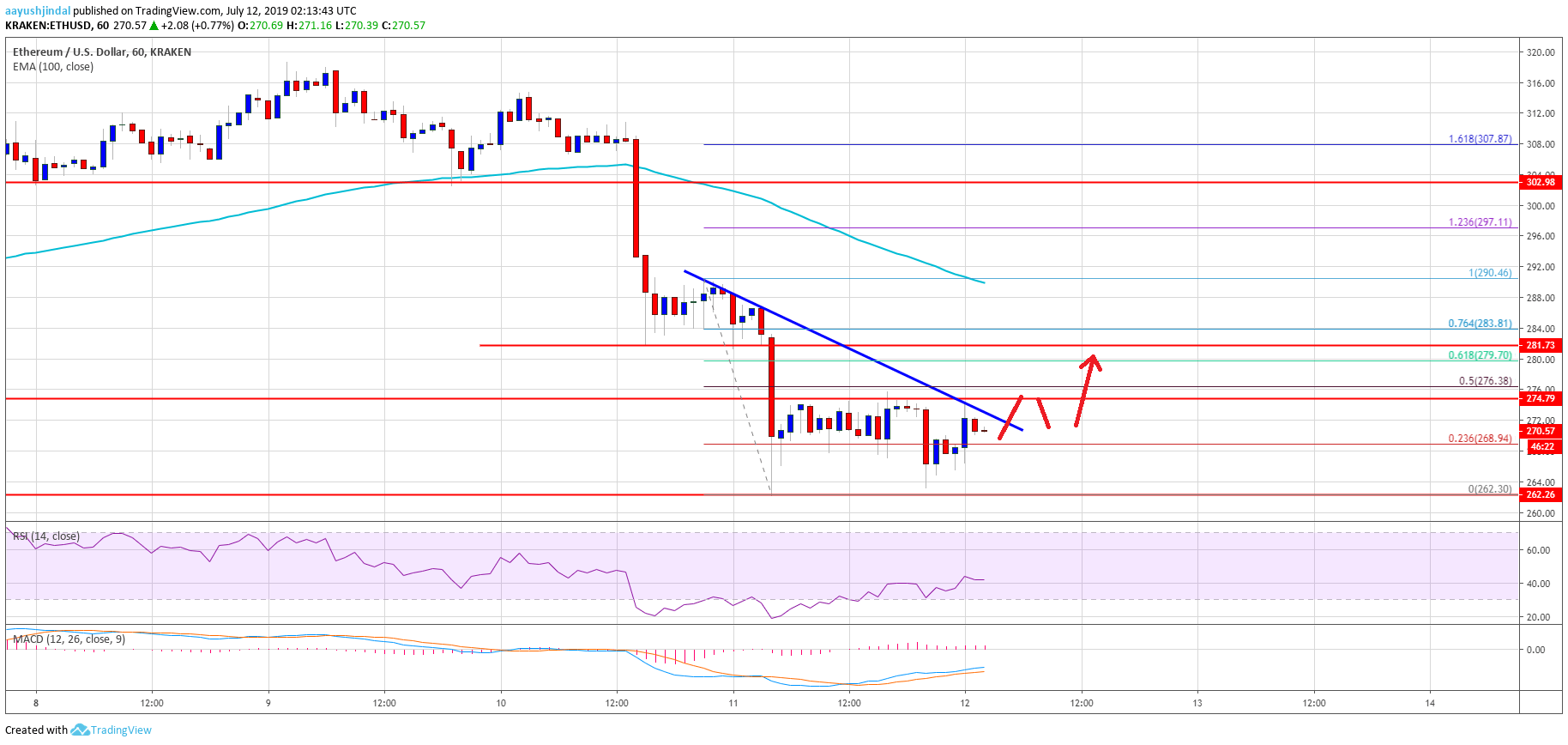1568x745 pixels.
Task: Select the 1.236(297.11) Fibonacci level label
Action: click(x=1480, y=222)
